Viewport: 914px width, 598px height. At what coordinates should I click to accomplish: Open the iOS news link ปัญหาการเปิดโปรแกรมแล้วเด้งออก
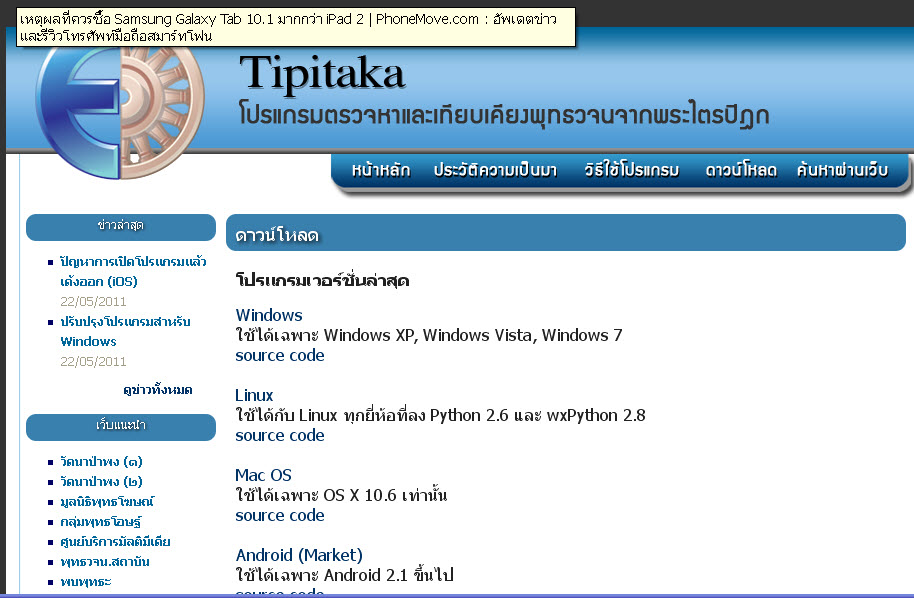[x=133, y=272]
